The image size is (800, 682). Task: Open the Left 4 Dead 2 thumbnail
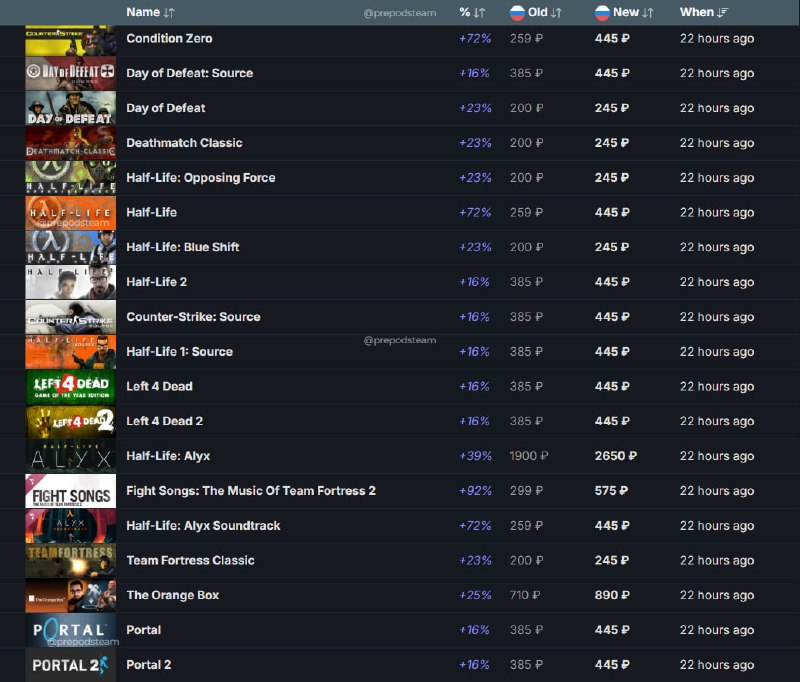coord(70,421)
